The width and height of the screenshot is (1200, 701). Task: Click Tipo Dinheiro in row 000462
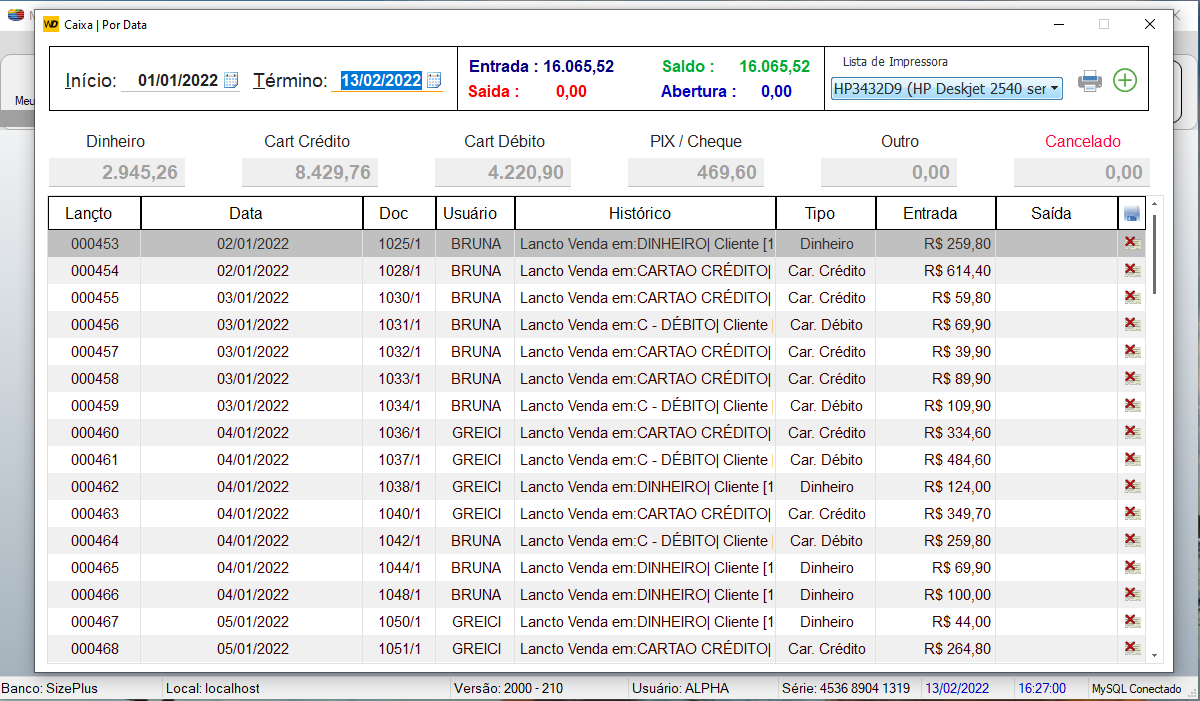(x=827, y=487)
